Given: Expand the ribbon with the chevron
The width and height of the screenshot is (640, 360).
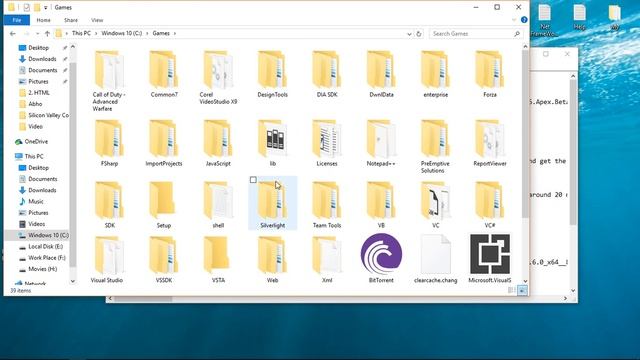Looking at the screenshot, I should tap(514, 20).
